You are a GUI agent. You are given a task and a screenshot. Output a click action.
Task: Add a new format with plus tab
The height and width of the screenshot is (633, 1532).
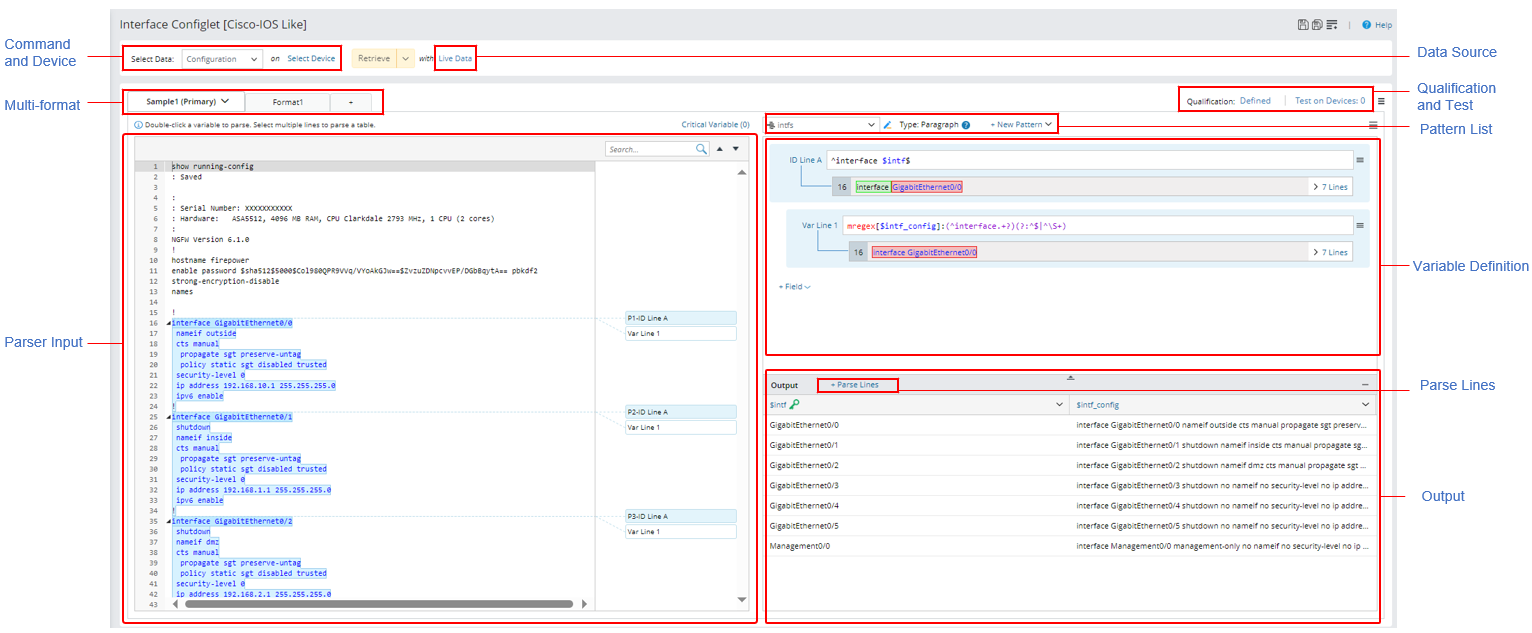350,102
